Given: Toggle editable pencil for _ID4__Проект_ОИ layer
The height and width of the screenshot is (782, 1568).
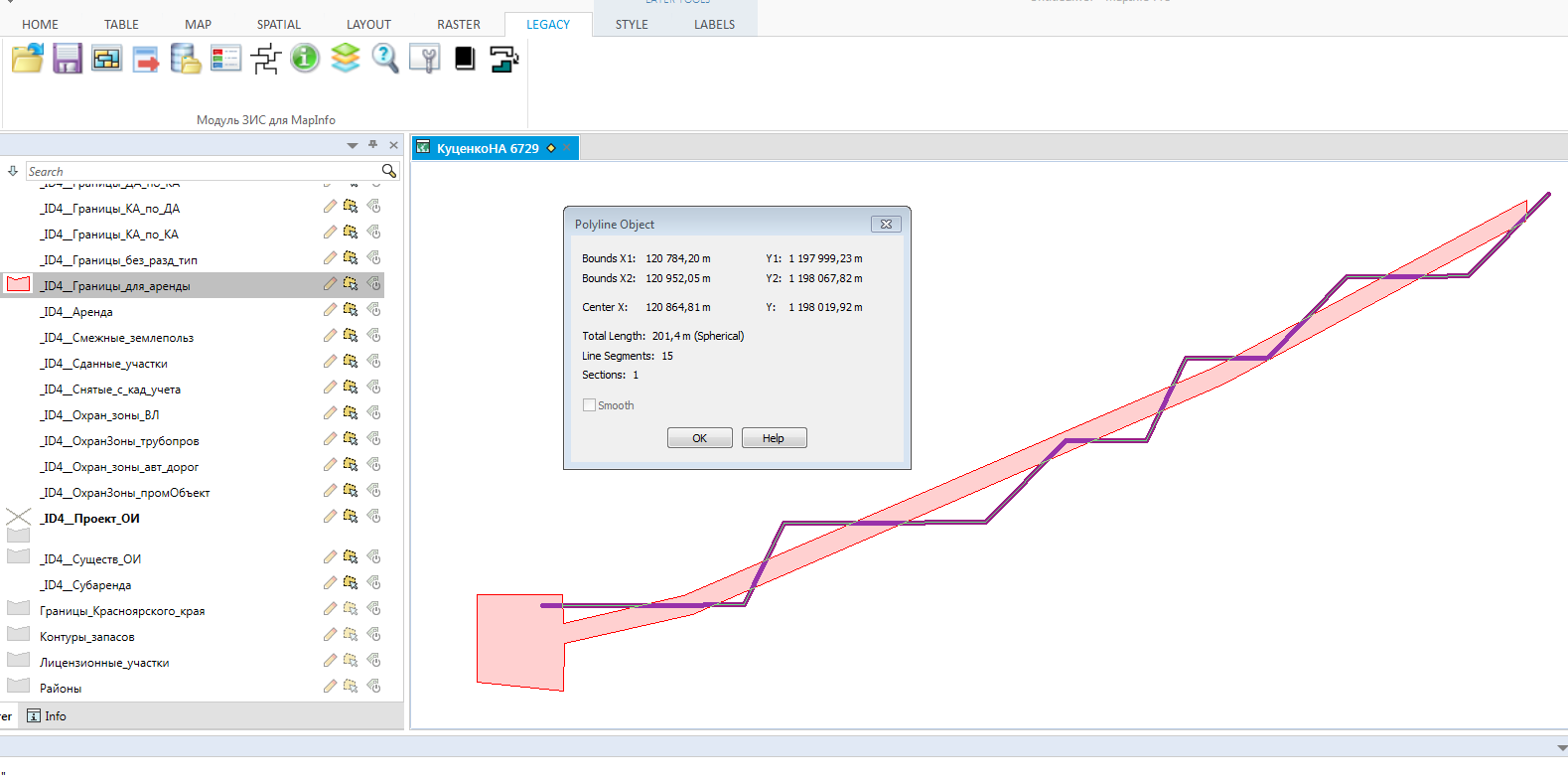Looking at the screenshot, I should [330, 517].
